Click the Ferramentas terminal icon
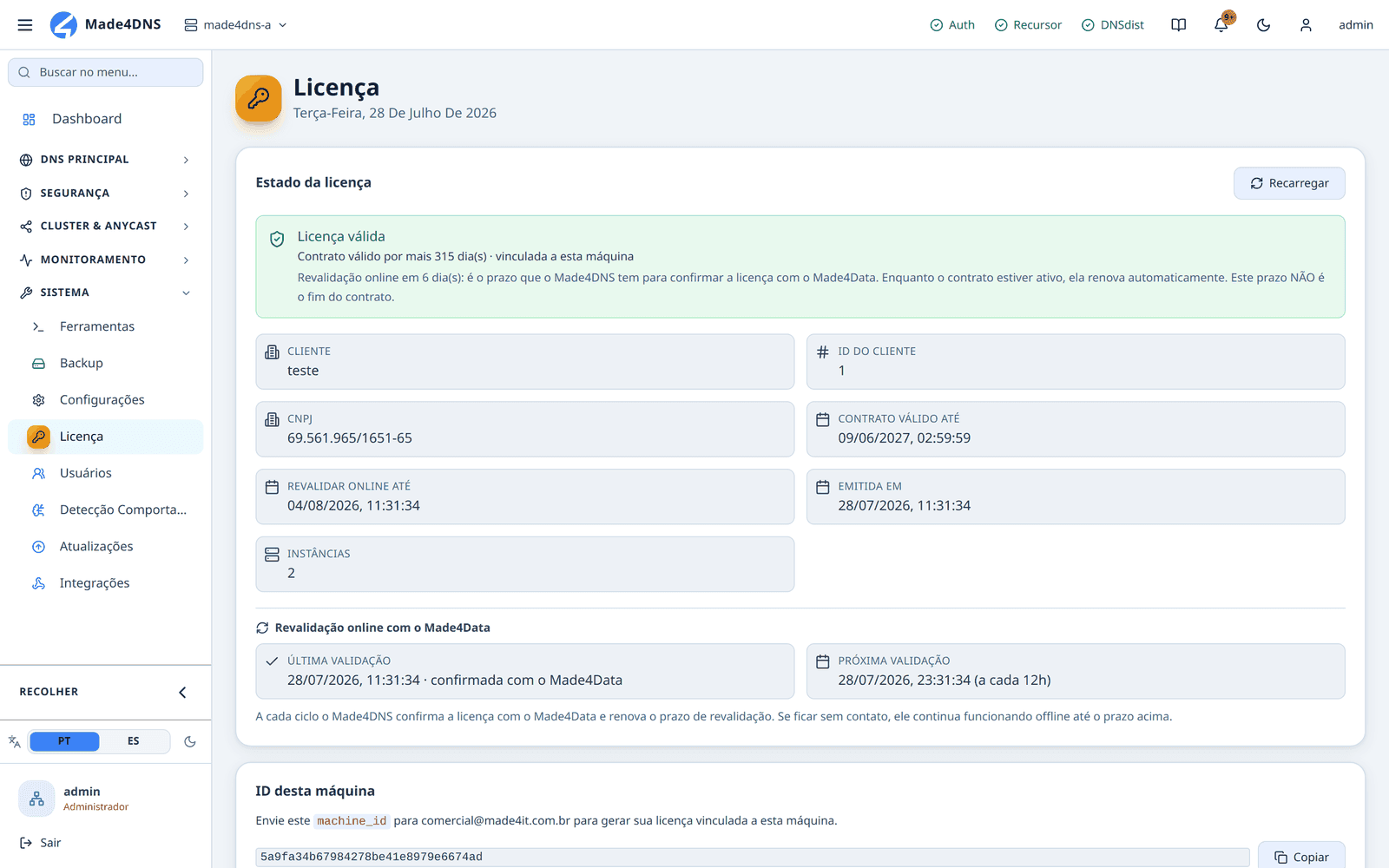 pos(38,326)
